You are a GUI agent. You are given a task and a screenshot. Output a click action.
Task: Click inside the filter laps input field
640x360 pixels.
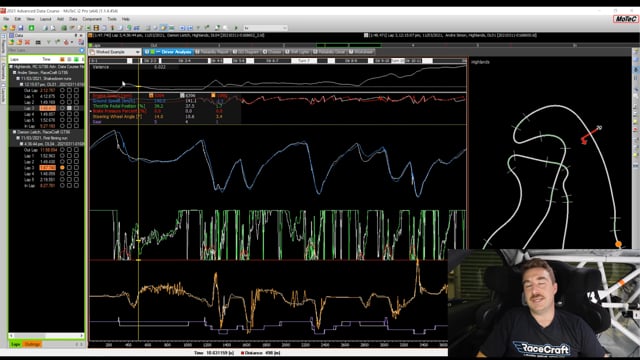coord(43,51)
